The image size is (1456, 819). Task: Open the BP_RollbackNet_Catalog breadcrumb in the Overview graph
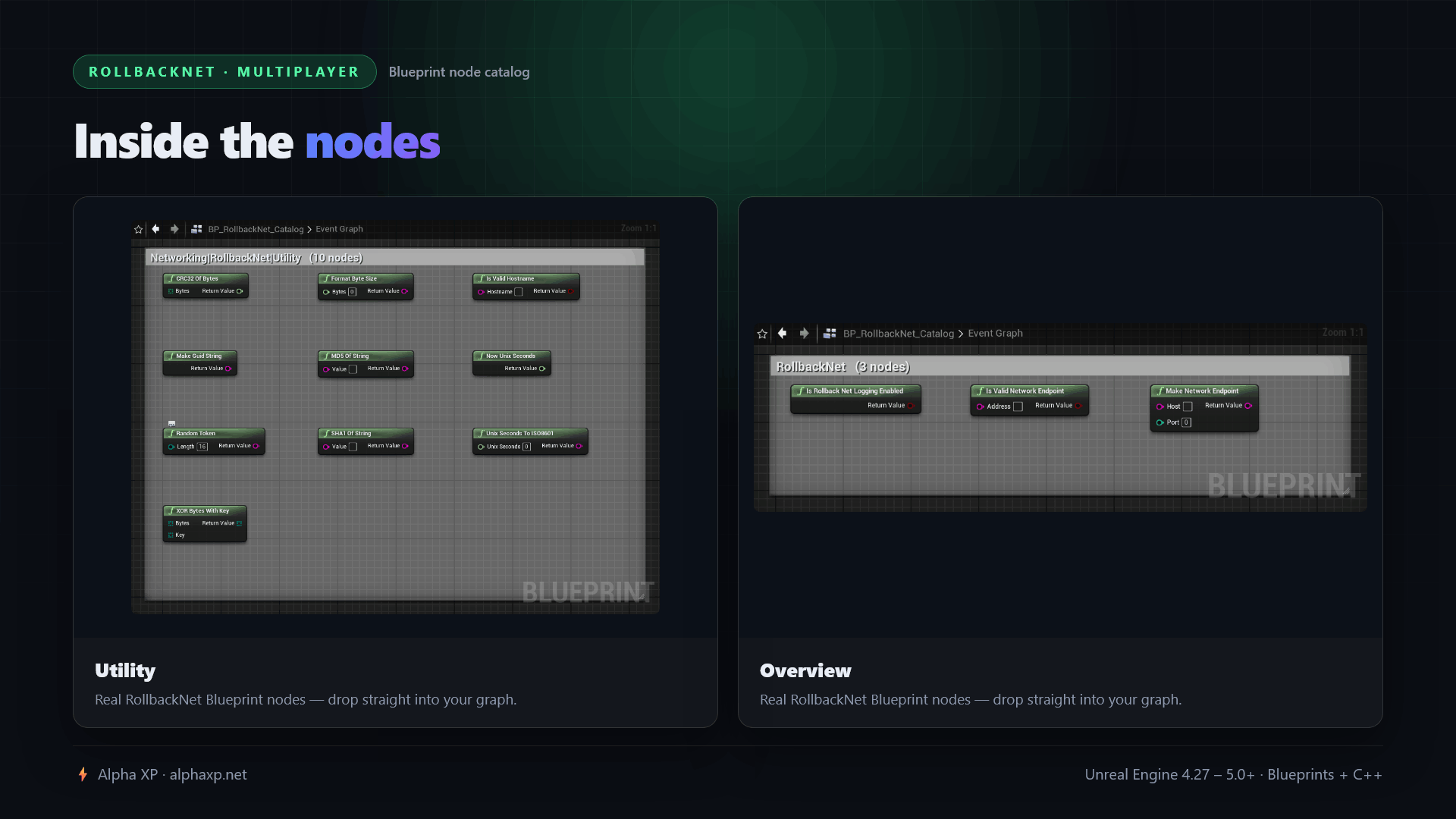click(899, 334)
